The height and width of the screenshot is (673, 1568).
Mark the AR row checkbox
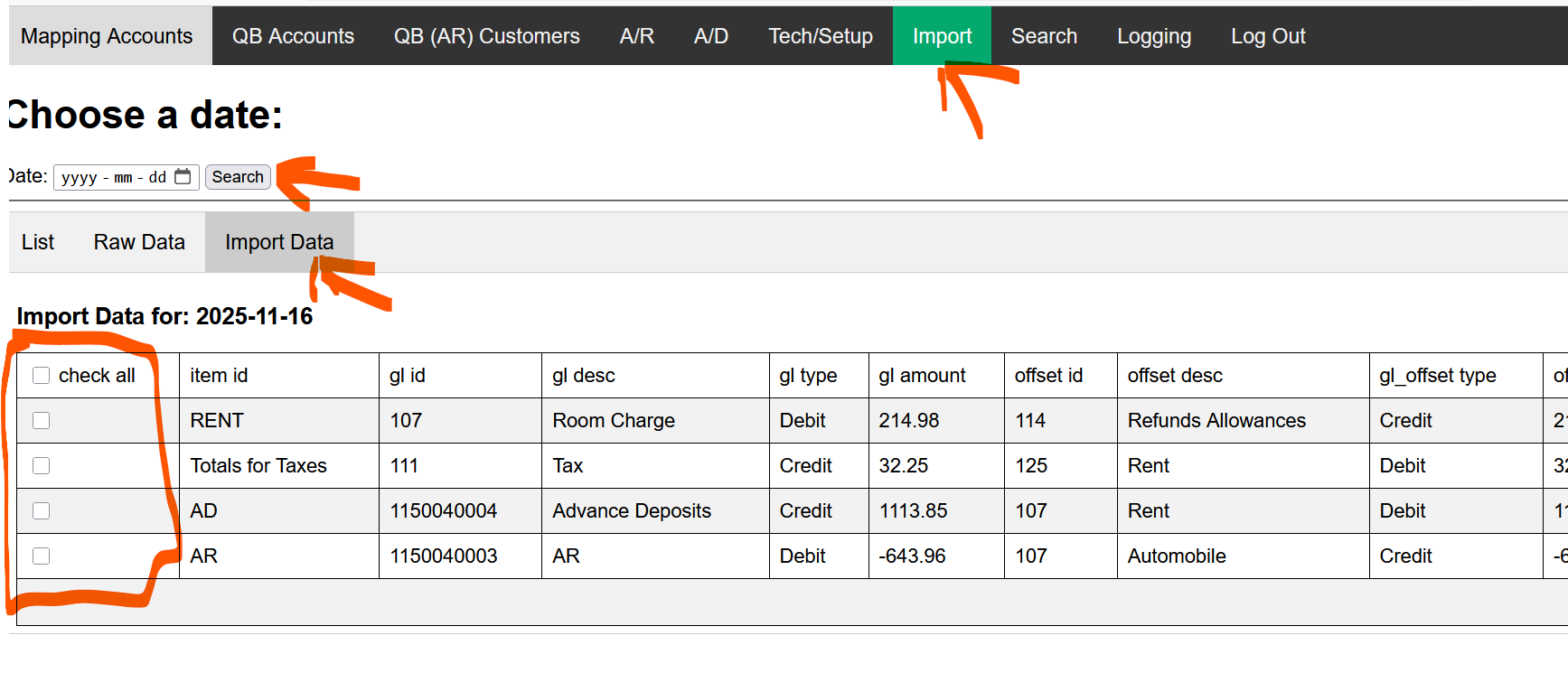42,556
